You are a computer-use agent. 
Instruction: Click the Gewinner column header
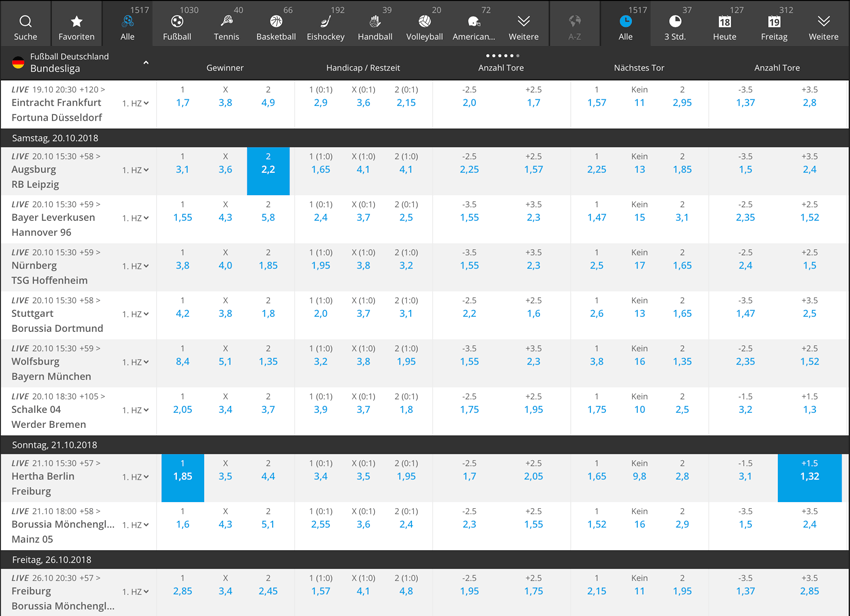tap(225, 68)
